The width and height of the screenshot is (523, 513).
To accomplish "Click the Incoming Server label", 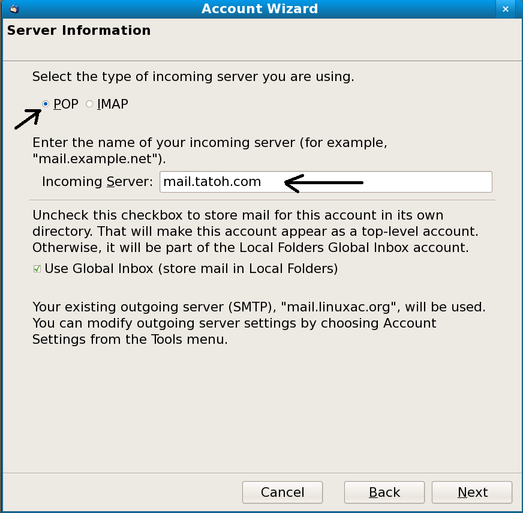I will tap(97, 182).
